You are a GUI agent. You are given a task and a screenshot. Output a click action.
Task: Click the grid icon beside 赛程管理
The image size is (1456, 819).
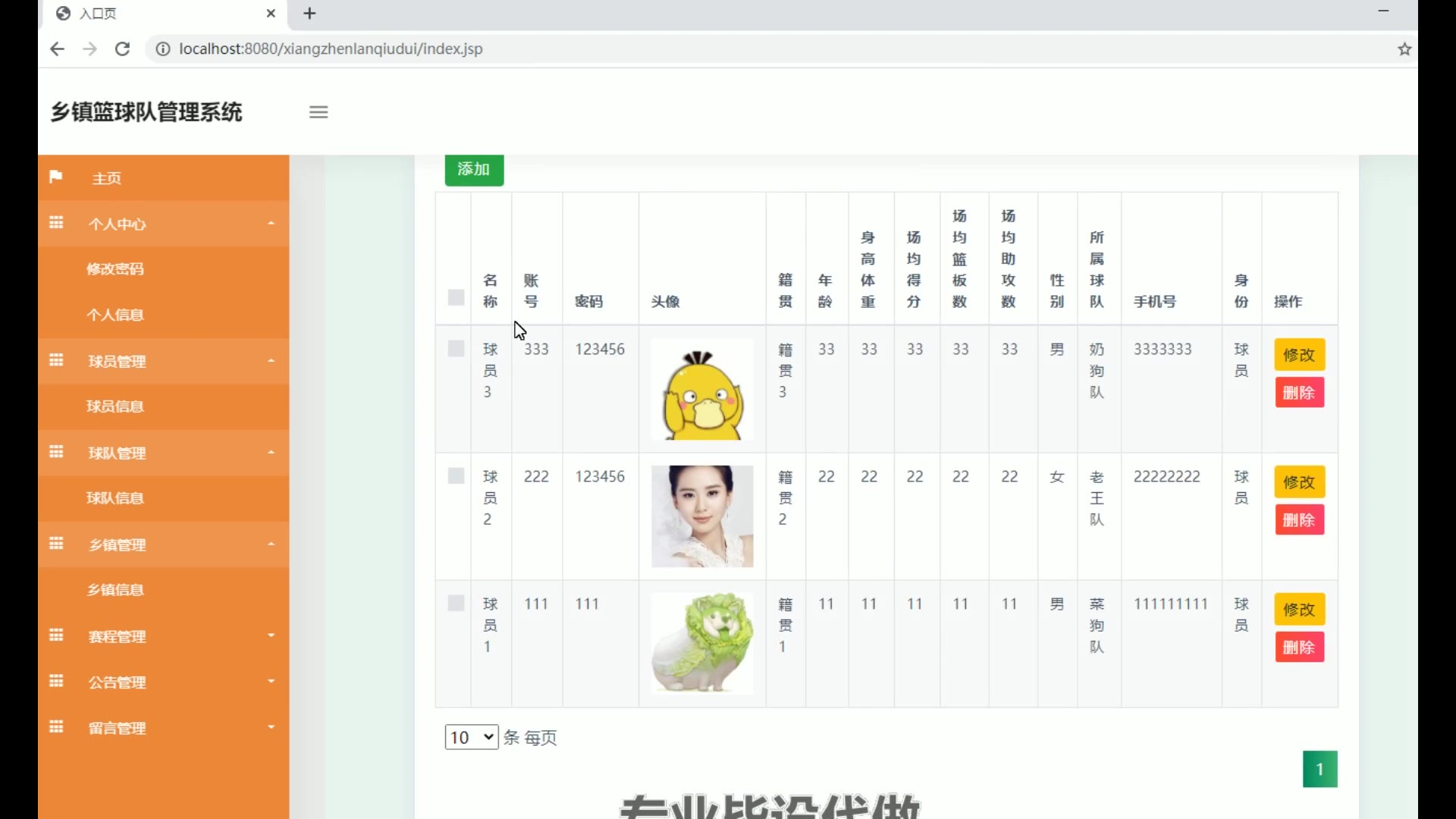coord(56,635)
